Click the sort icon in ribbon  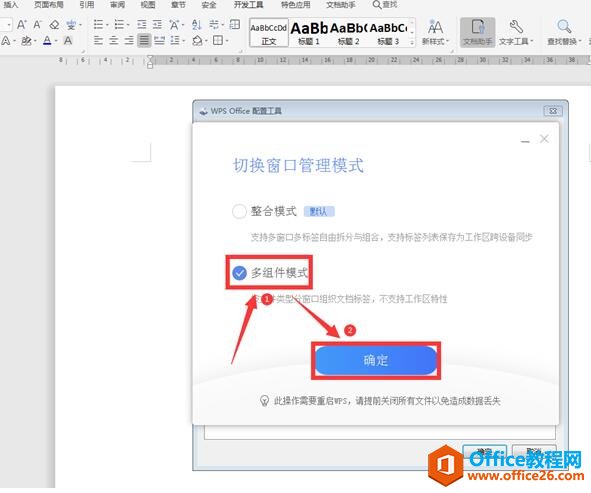pos(196,25)
